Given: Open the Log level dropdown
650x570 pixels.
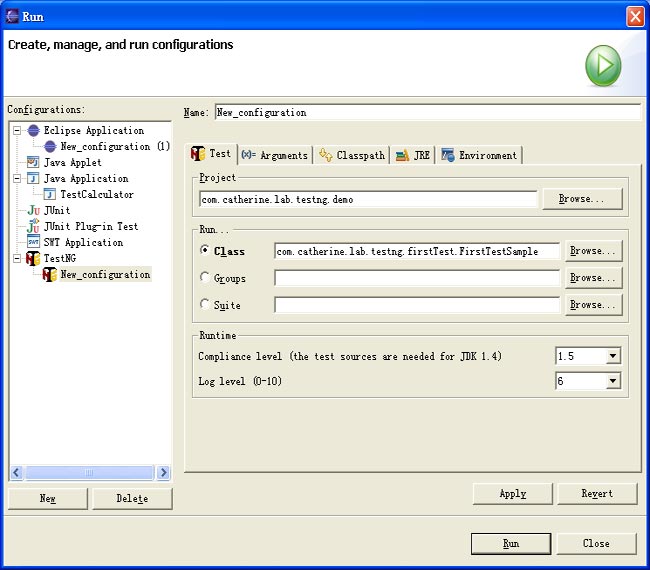Looking at the screenshot, I should pos(613,381).
